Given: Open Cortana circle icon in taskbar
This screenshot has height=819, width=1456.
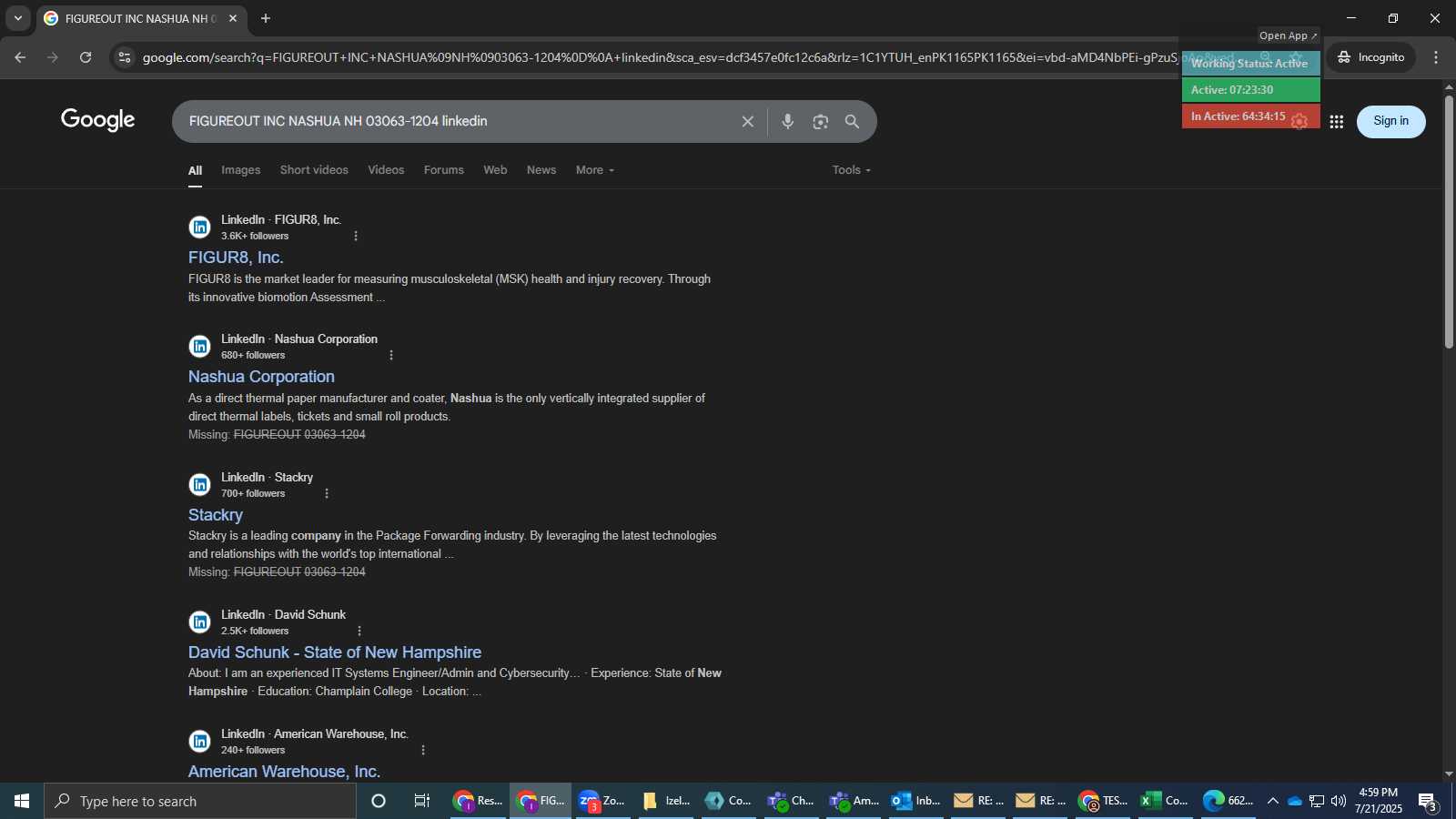Looking at the screenshot, I should pos(379,801).
